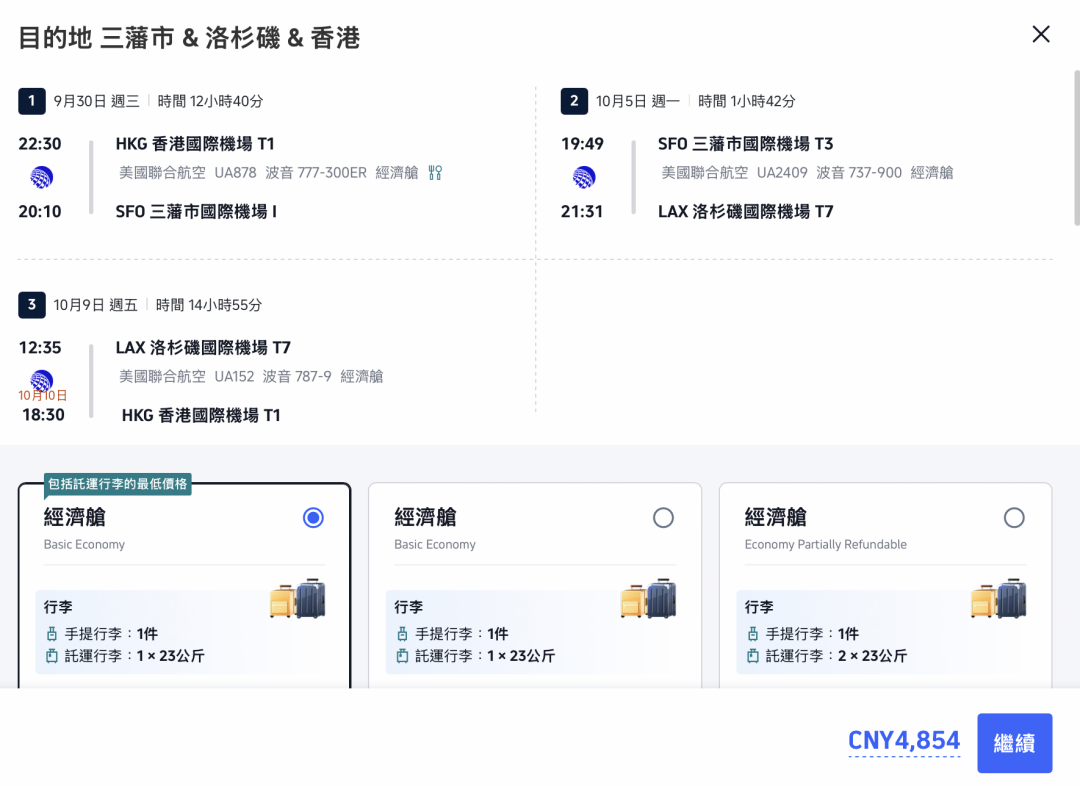The image size is (1080, 786).
Task: Click LAX 洛杉磯國際機場 T7 departure in segment 3
Action: coord(203,347)
